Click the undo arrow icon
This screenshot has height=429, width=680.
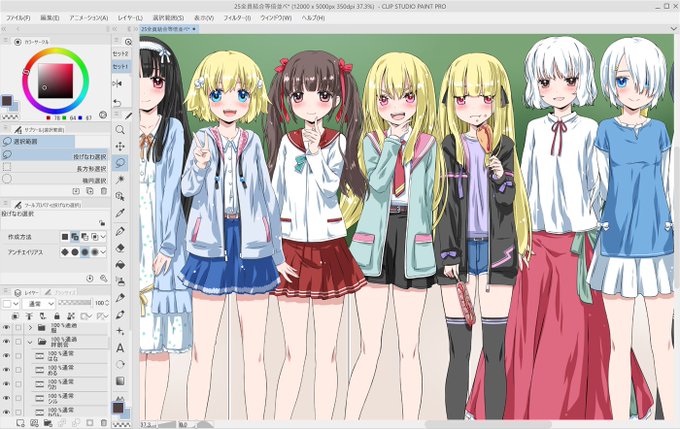click(117, 103)
